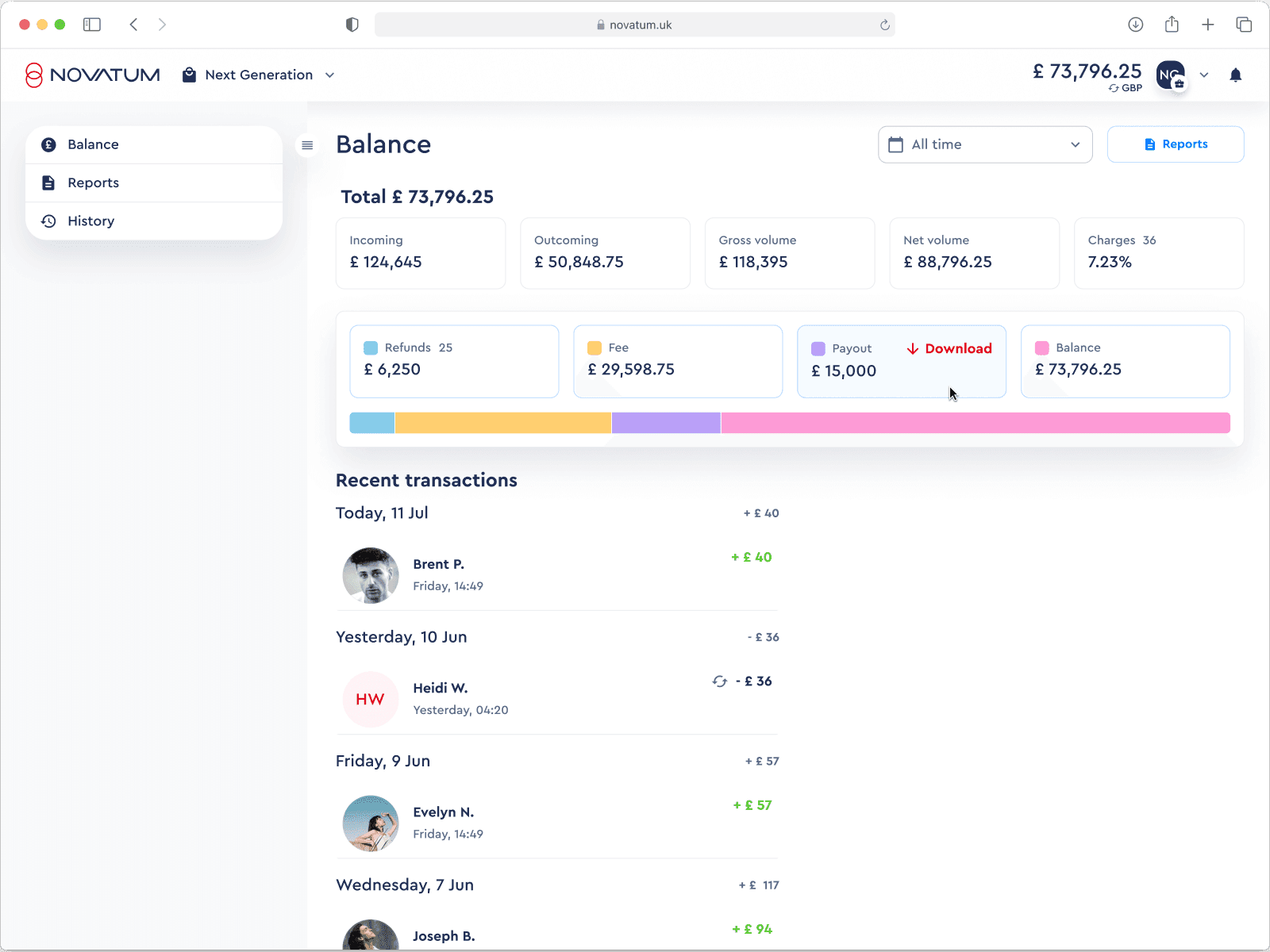Click the Safari sidebar toggle icon
Image resolution: width=1270 pixels, height=952 pixels.
pyautogui.click(x=92, y=25)
